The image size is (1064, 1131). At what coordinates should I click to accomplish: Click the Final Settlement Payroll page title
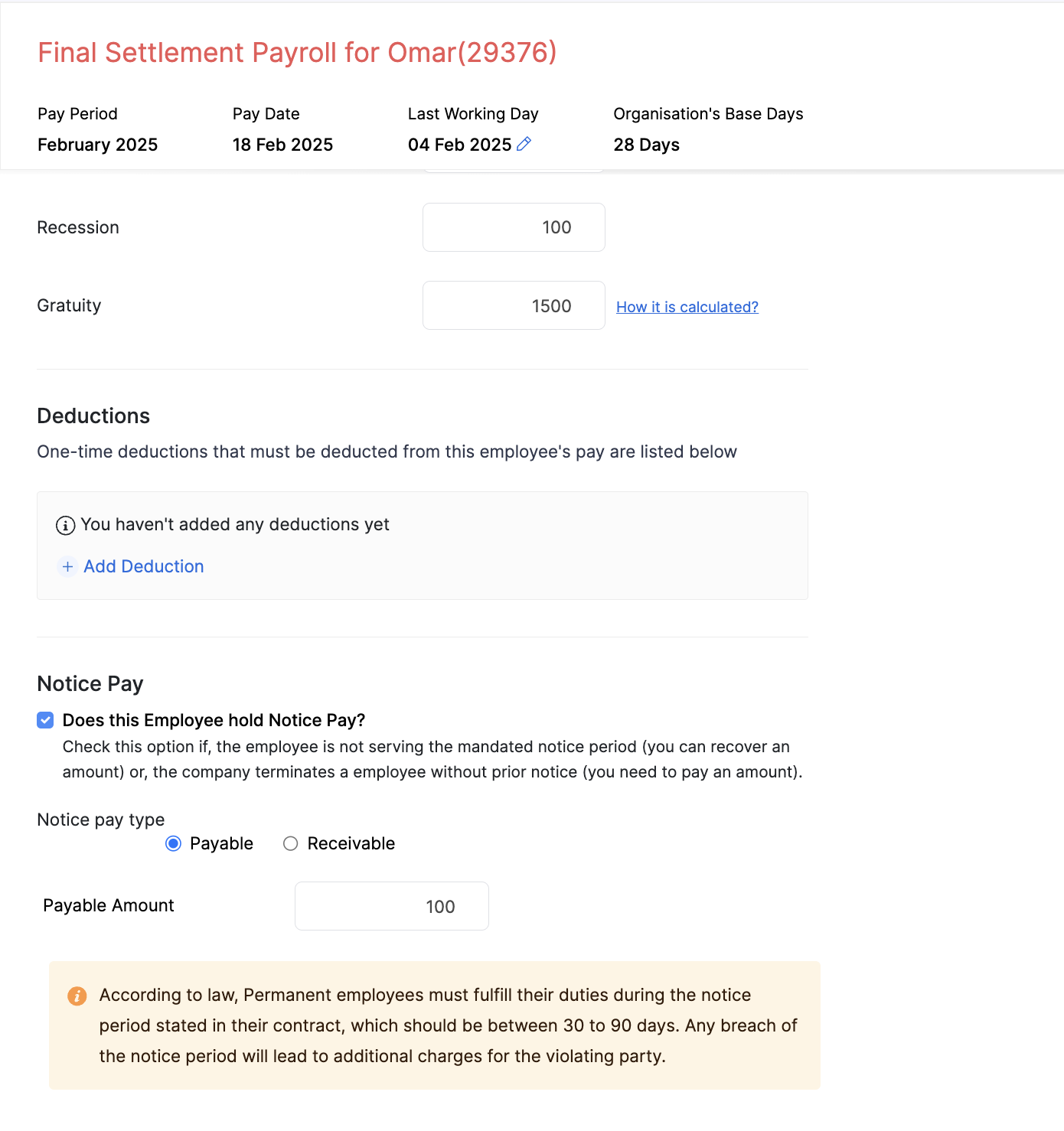(x=297, y=52)
